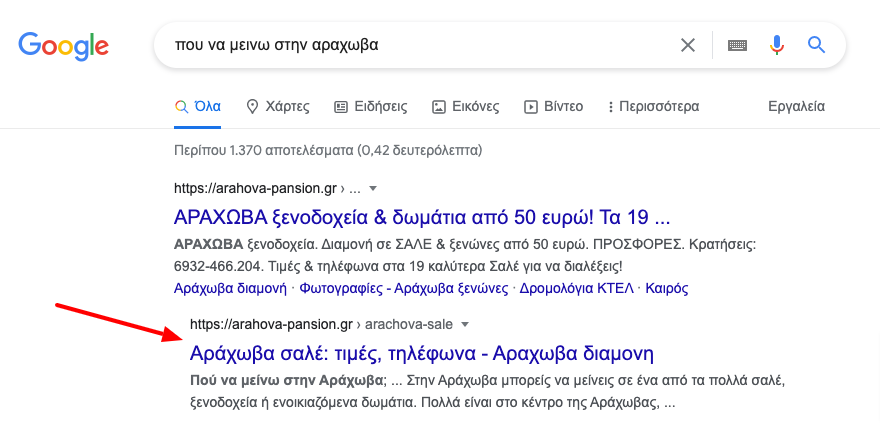This screenshot has width=880, height=440.
Task: Expand the arachova-sale result dropdown arrow
Action: click(x=464, y=324)
